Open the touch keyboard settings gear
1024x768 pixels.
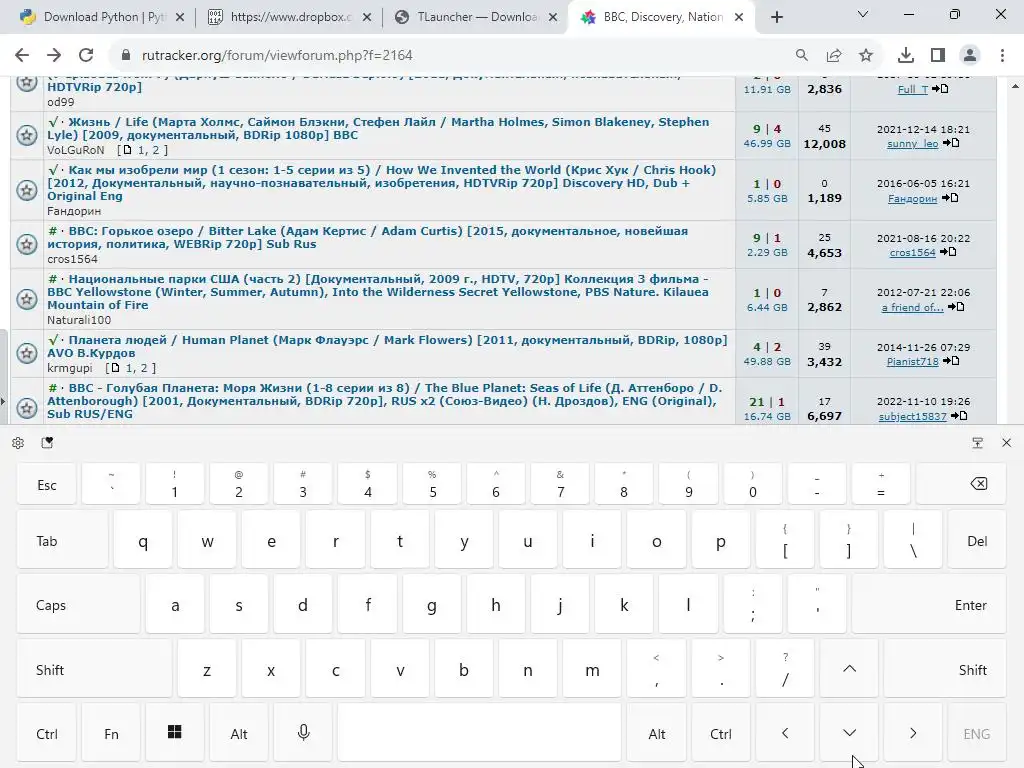coord(18,443)
